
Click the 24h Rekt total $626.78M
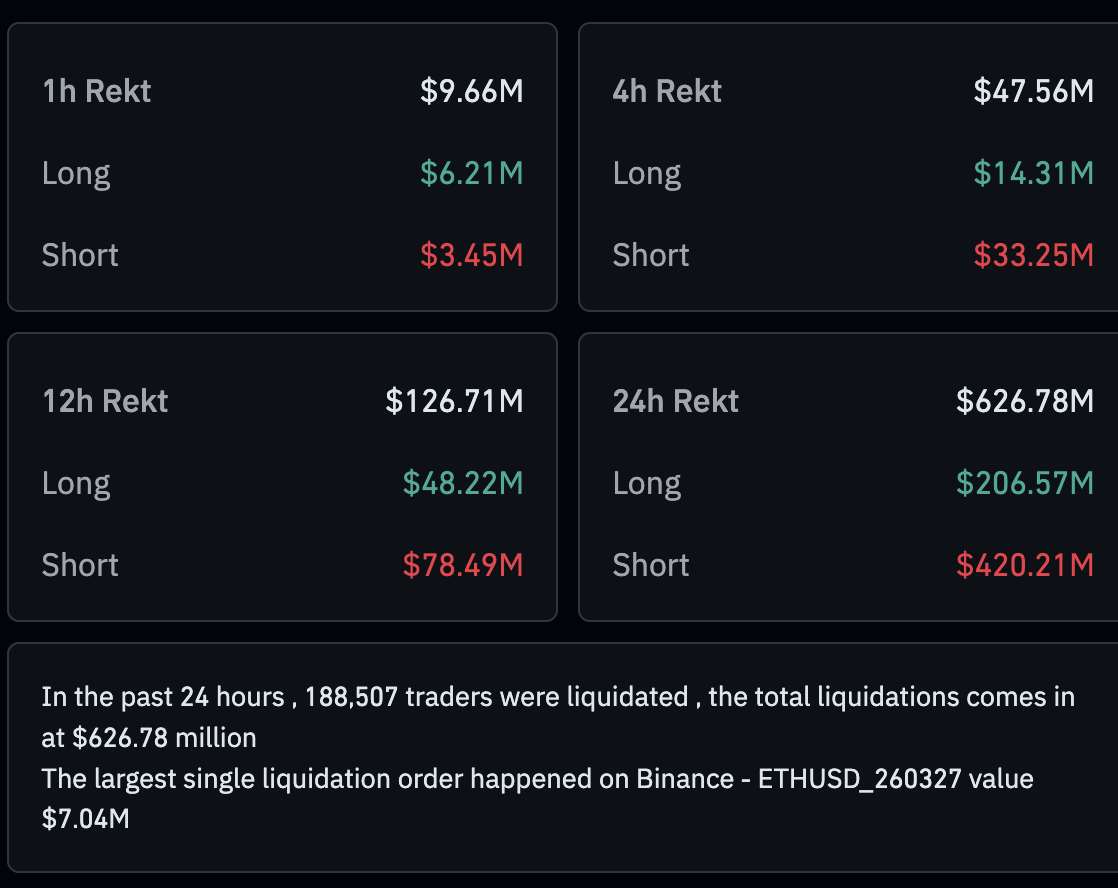coord(1024,402)
